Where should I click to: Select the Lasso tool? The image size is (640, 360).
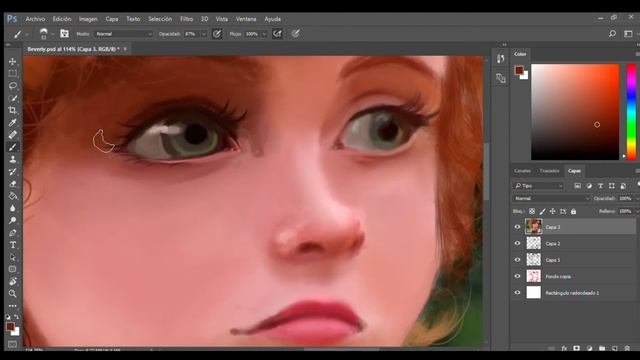pyautogui.click(x=13, y=86)
